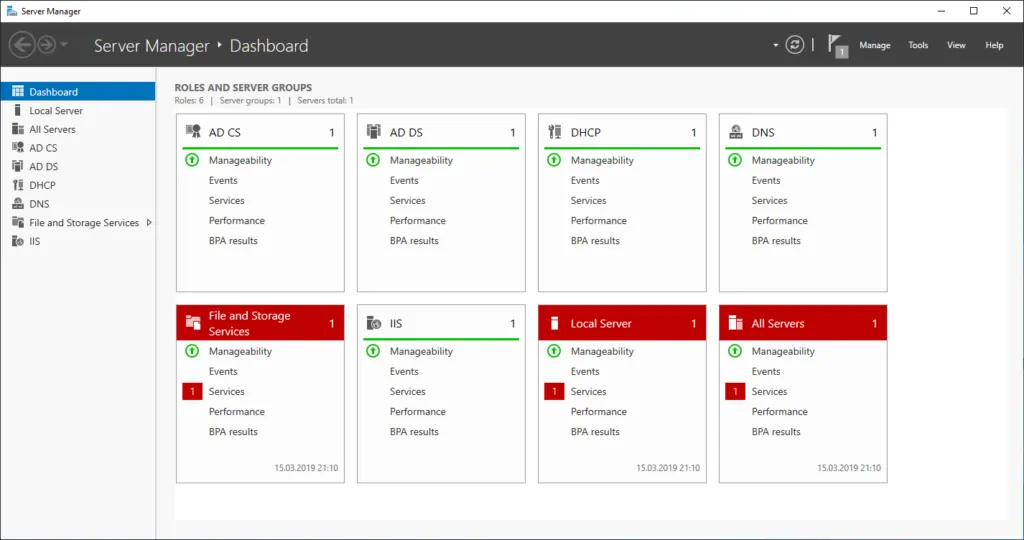Viewport: 1024px width, 540px height.
Task: Click File and Storage Services tile icon
Action: coord(193,323)
